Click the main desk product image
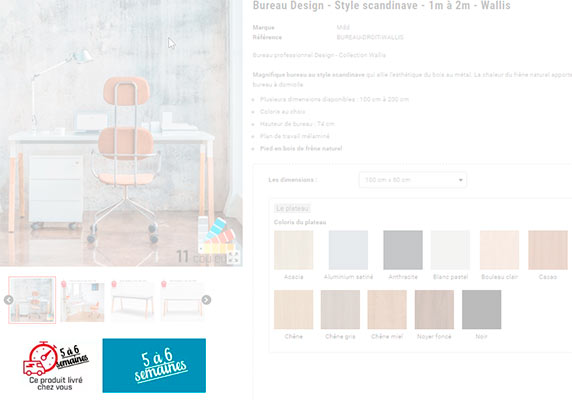Screen dimensions: 572x400 pos(121,133)
